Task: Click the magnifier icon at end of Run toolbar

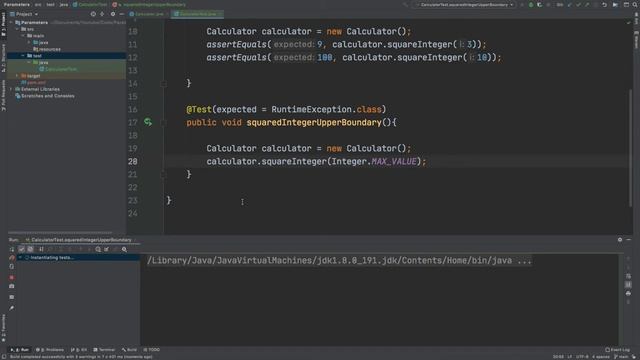Action: coord(124,249)
